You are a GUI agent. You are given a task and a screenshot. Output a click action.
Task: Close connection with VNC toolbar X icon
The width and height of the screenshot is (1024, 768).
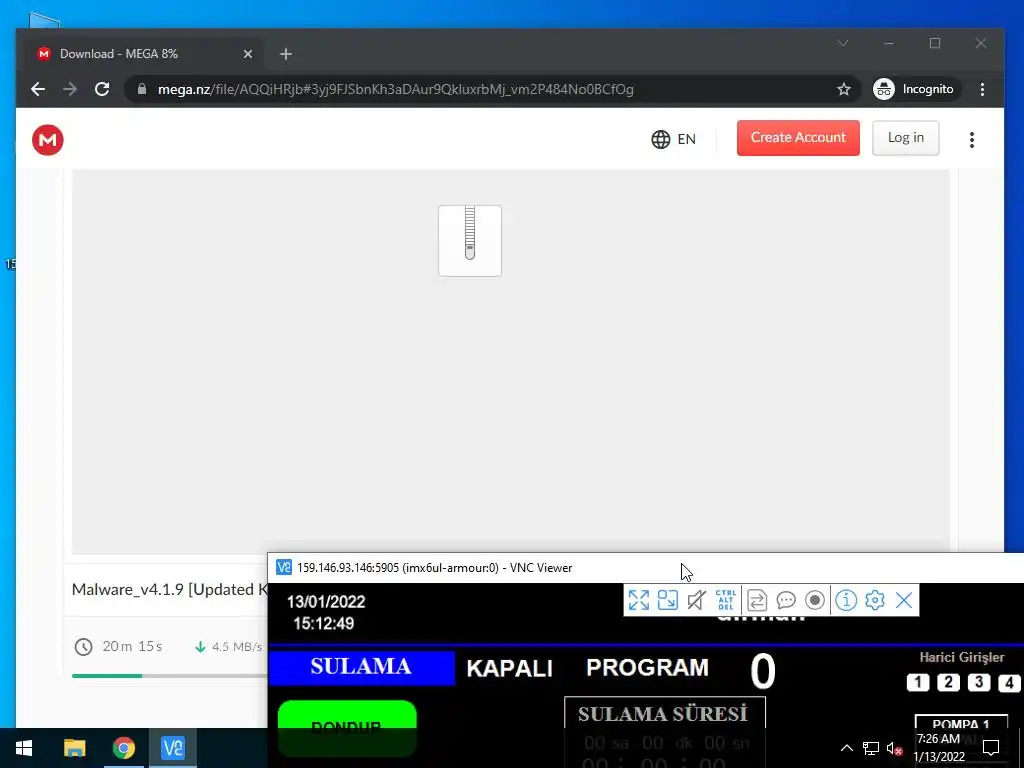(x=904, y=600)
